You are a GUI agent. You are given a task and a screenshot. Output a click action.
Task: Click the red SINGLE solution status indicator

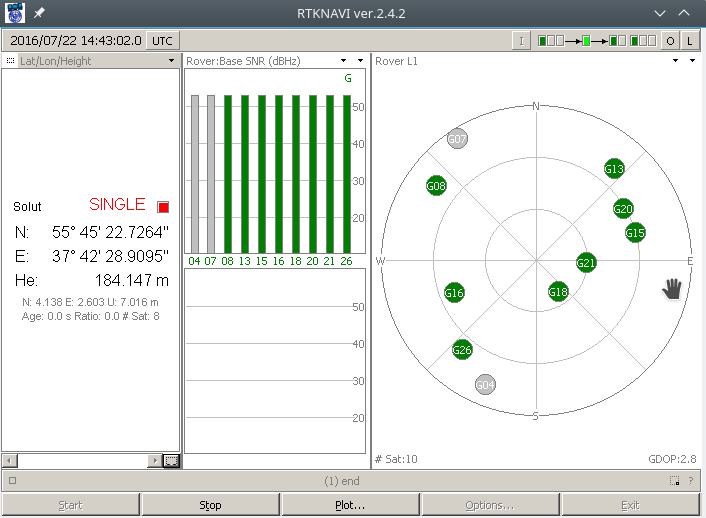(x=163, y=207)
